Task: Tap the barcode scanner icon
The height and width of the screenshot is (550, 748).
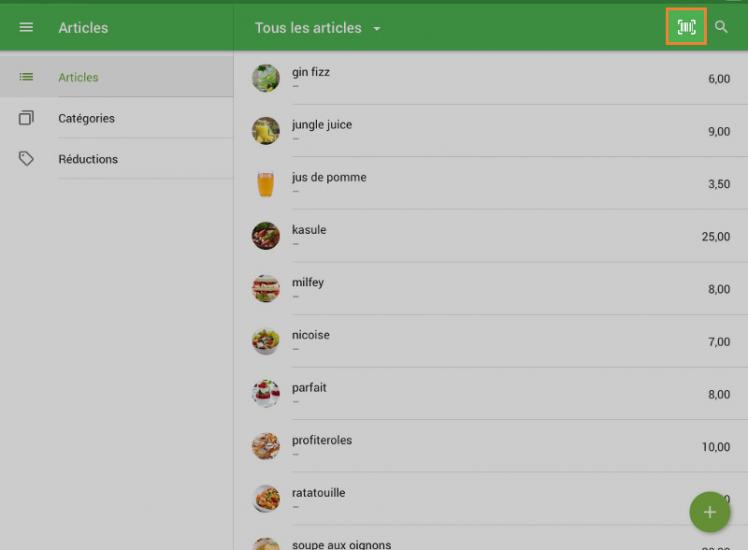Action: tap(686, 27)
